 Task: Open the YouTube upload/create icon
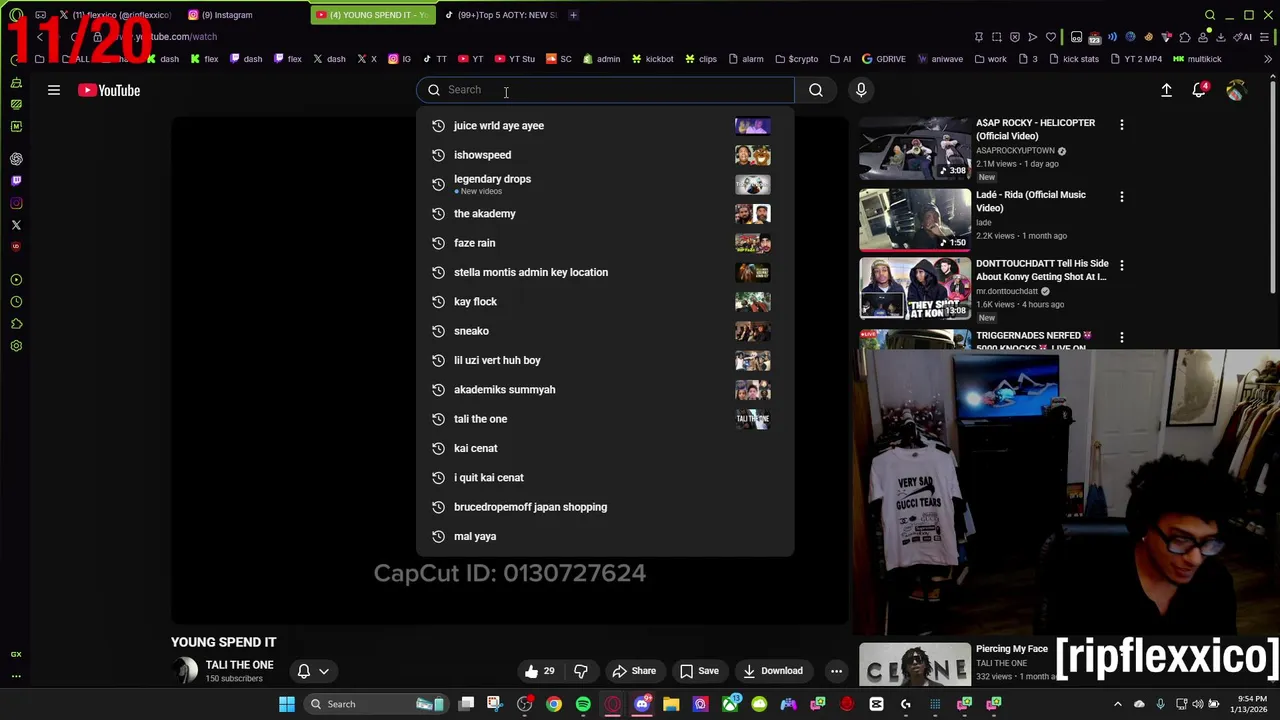pyautogui.click(x=1166, y=90)
